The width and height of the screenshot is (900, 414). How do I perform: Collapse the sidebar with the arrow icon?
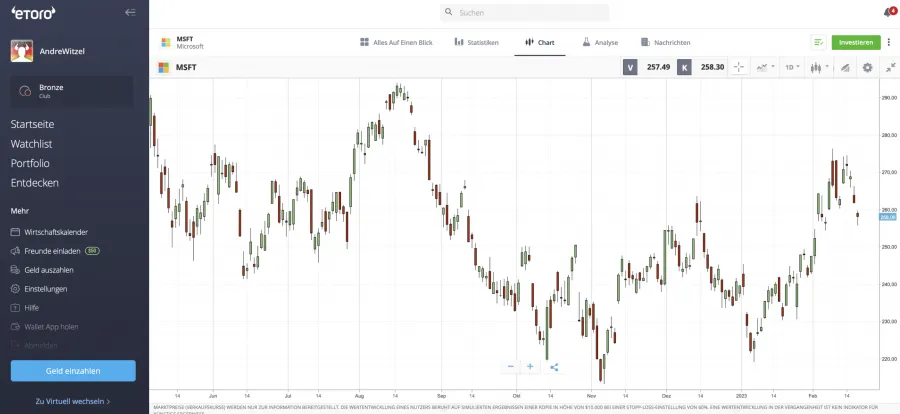130,13
